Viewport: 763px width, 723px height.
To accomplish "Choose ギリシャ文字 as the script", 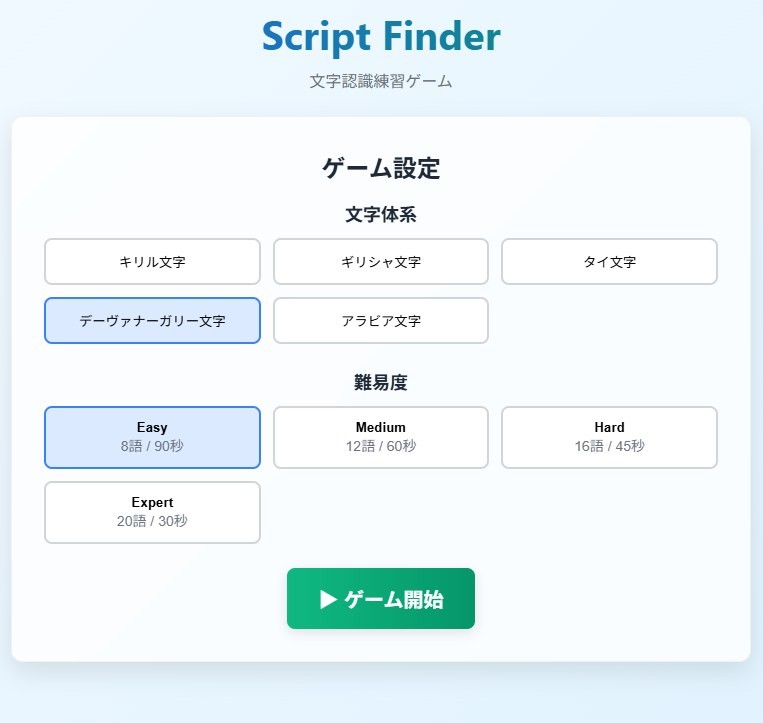I will tap(380, 262).
